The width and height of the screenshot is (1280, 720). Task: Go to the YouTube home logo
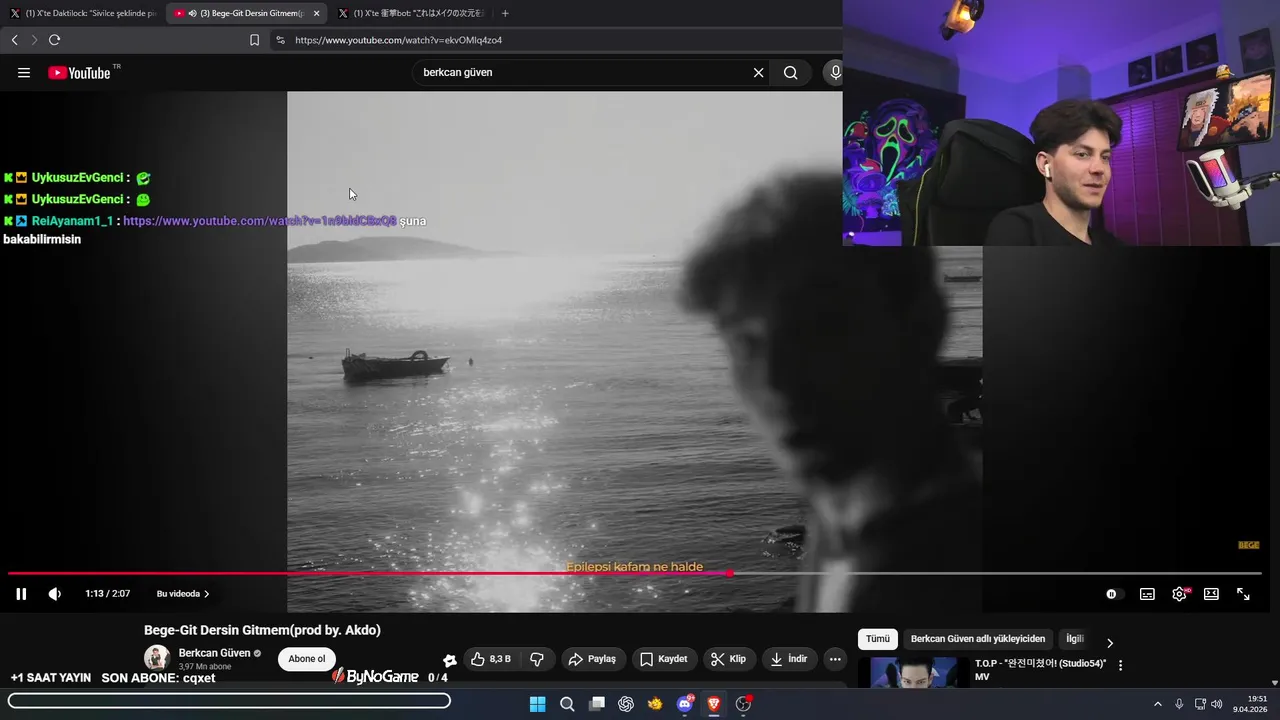coord(79,73)
